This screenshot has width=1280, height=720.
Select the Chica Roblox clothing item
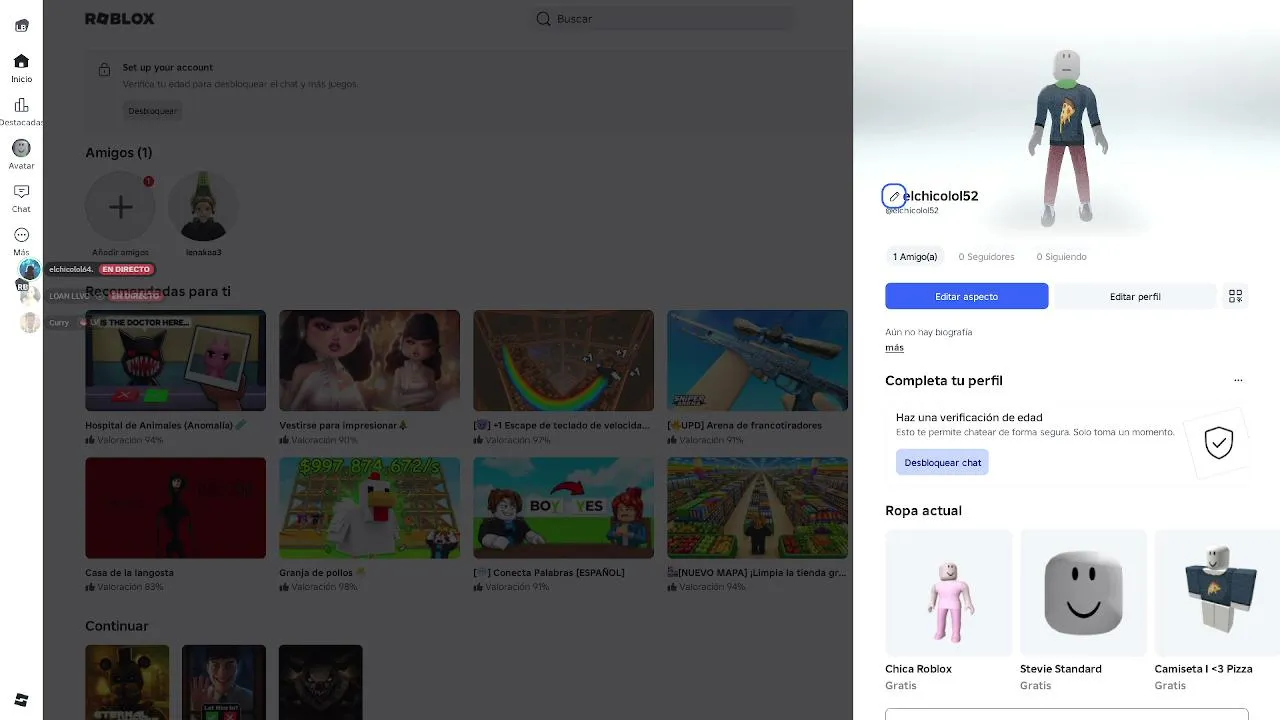[948, 593]
